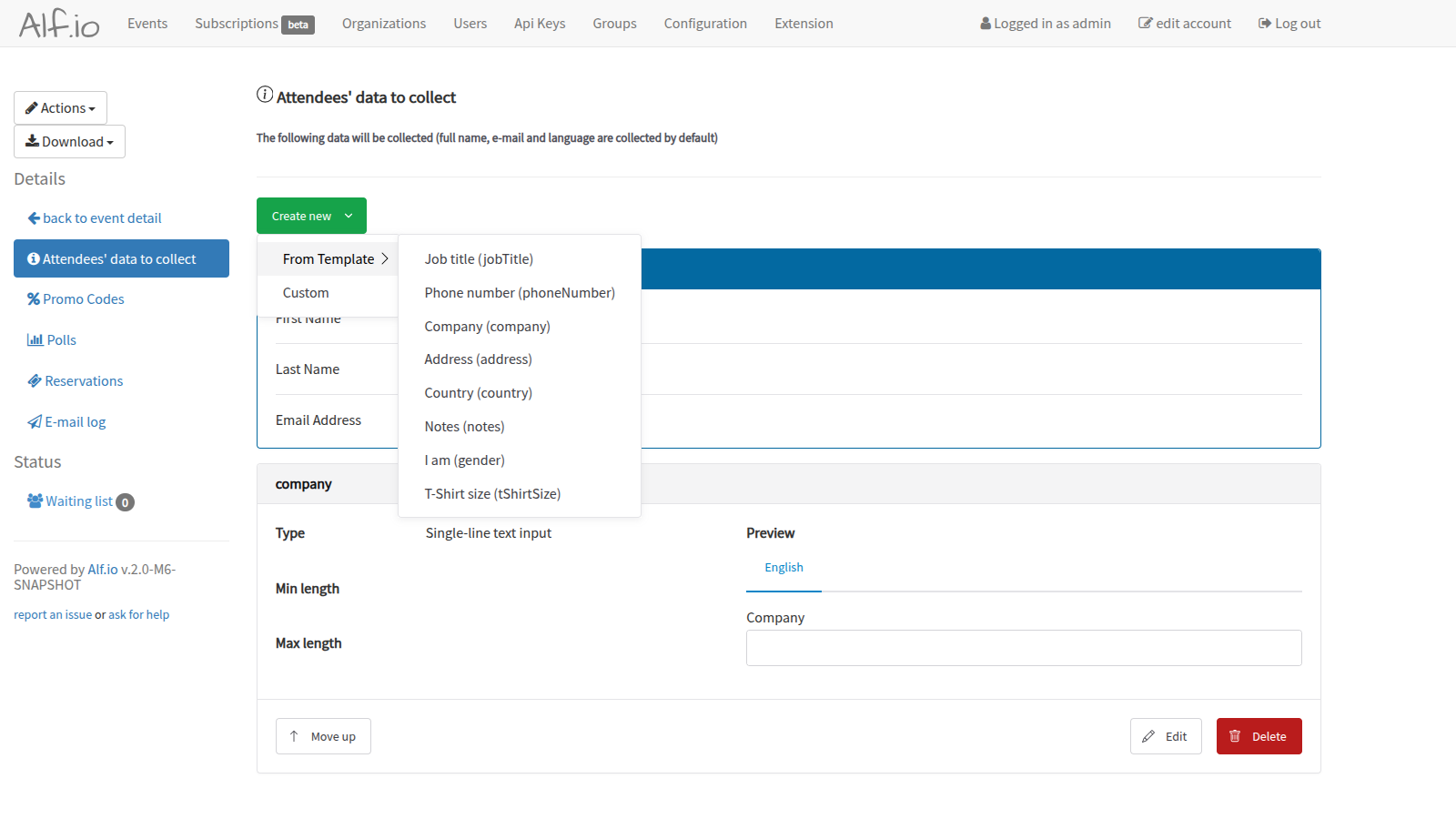Select Job title (jobTitle) template
This screenshot has height=819, width=1456.
point(479,259)
